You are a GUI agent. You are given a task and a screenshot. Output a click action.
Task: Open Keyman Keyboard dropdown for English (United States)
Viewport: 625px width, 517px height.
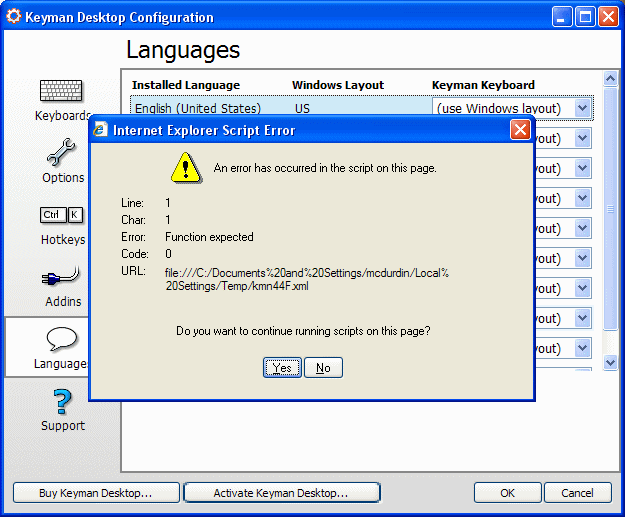click(582, 108)
